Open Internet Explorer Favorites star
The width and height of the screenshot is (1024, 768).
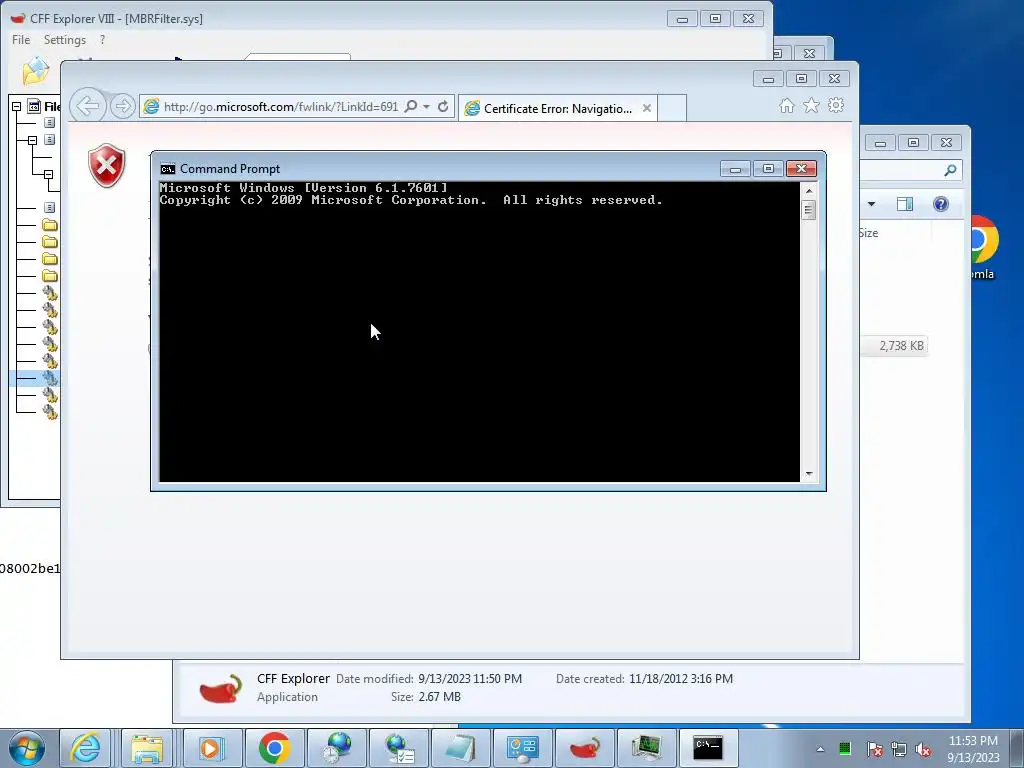pyautogui.click(x=811, y=105)
